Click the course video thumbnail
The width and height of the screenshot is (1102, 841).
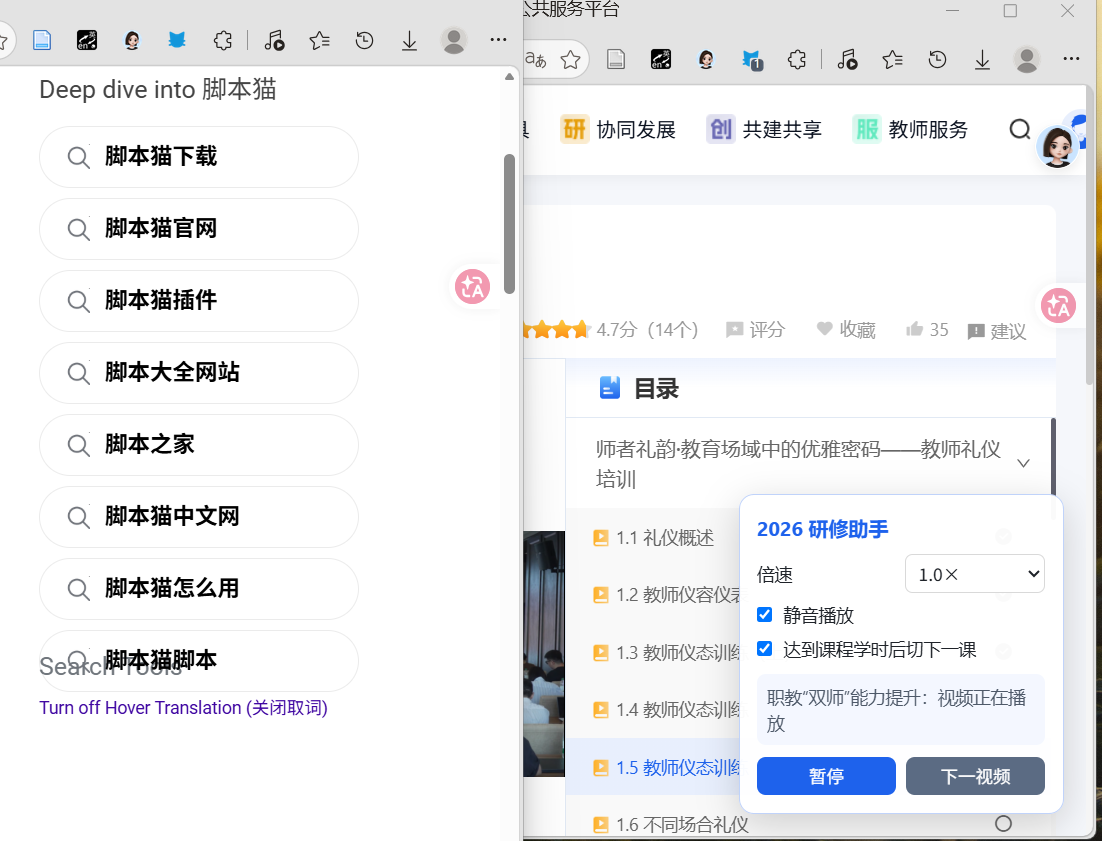click(x=544, y=653)
